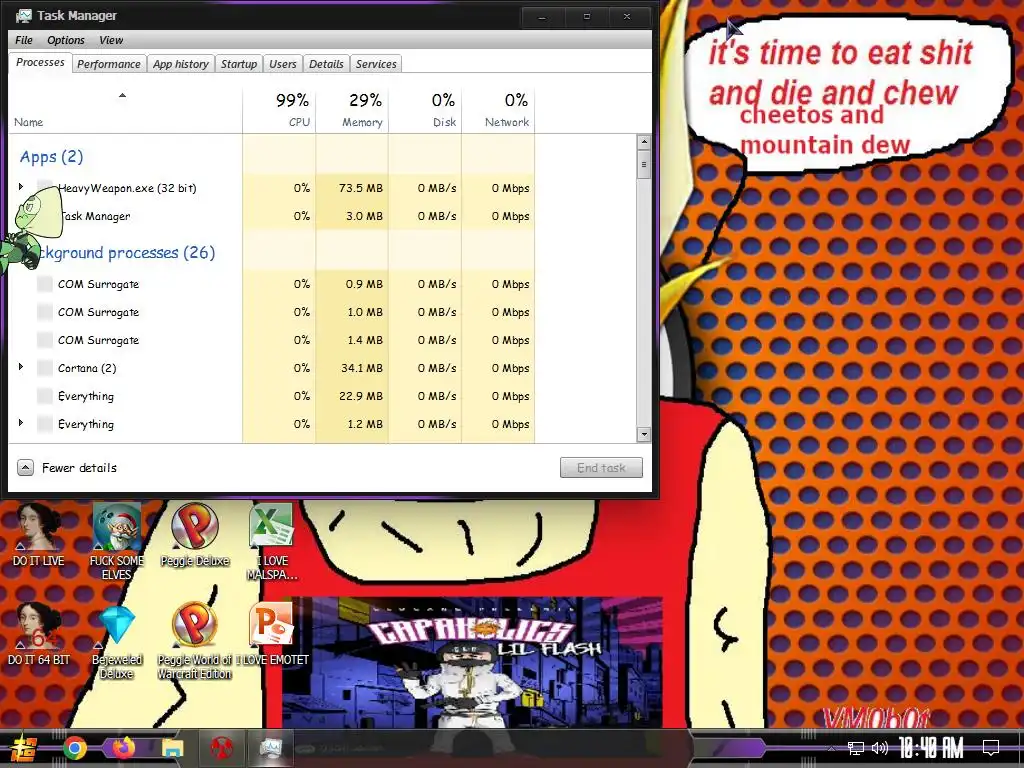
Task: Click the Apps (2) group heading
Action: point(52,157)
